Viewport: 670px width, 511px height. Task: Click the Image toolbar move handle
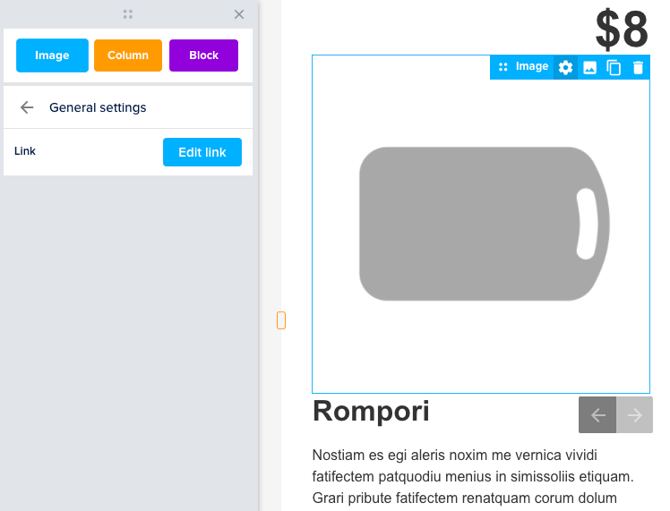pyautogui.click(x=503, y=67)
